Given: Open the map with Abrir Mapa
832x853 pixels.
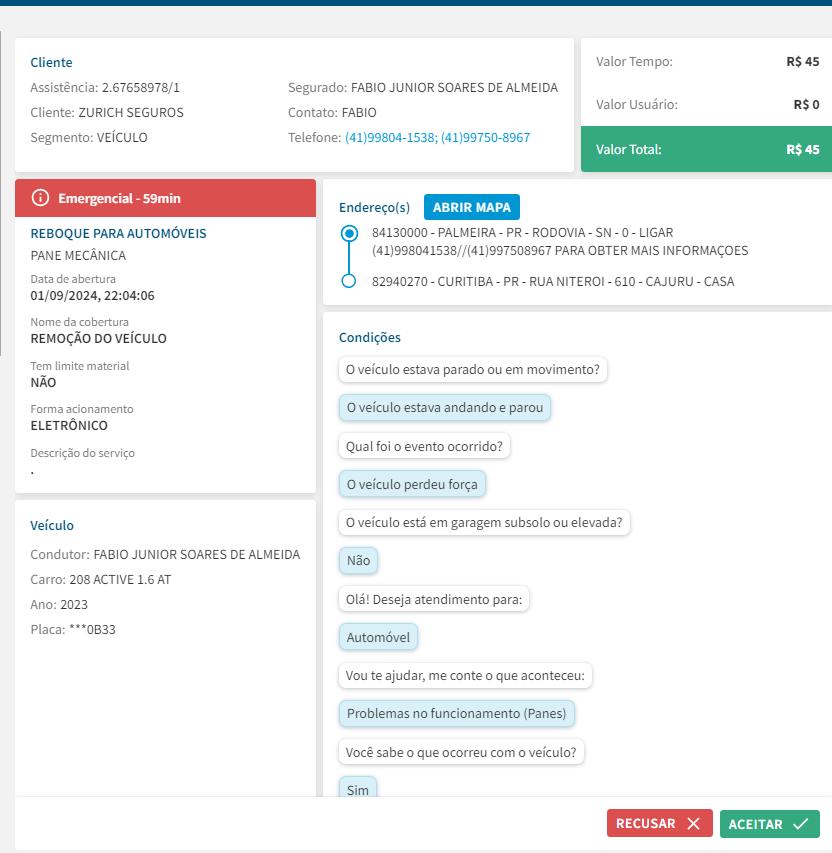Looking at the screenshot, I should (x=471, y=207).
